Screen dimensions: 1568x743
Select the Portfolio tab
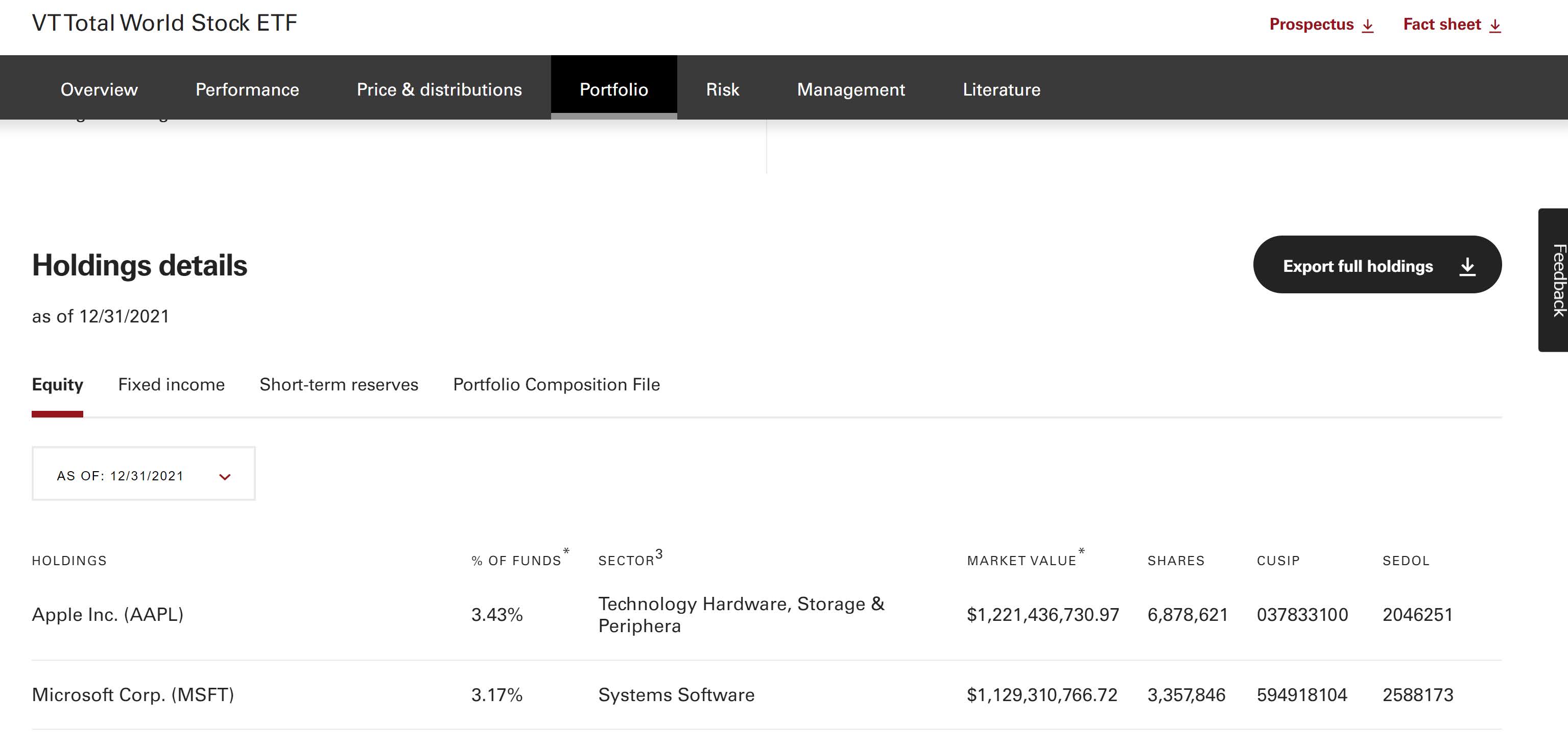pyautogui.click(x=613, y=89)
